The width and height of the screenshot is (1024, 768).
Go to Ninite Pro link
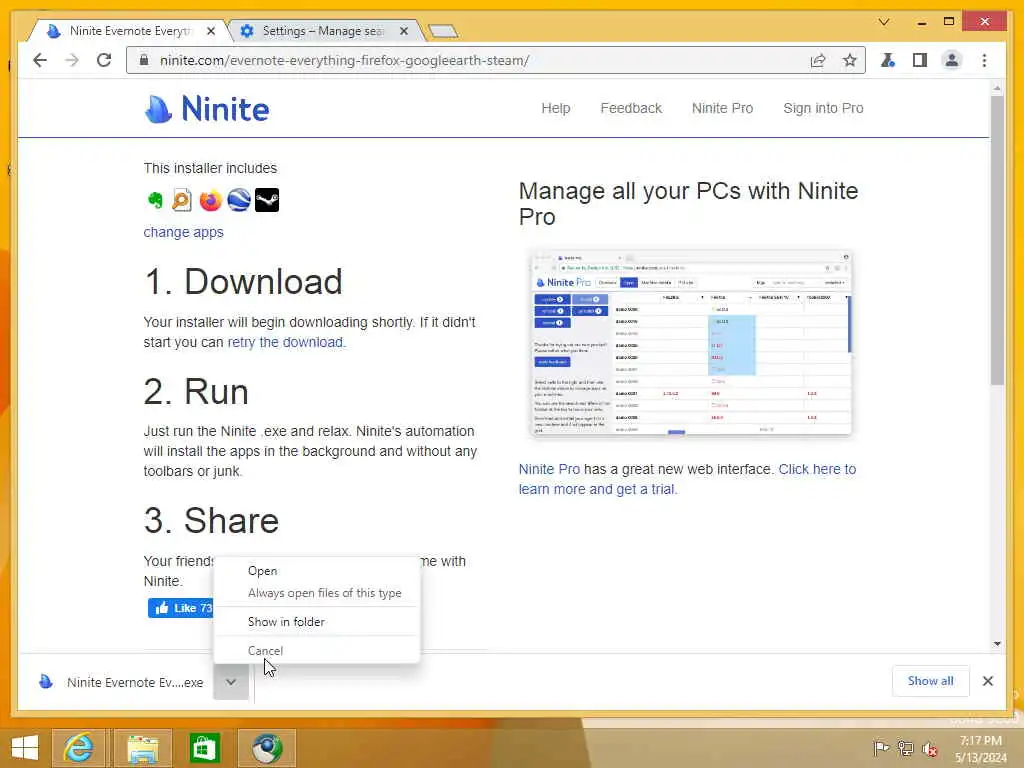coord(722,108)
